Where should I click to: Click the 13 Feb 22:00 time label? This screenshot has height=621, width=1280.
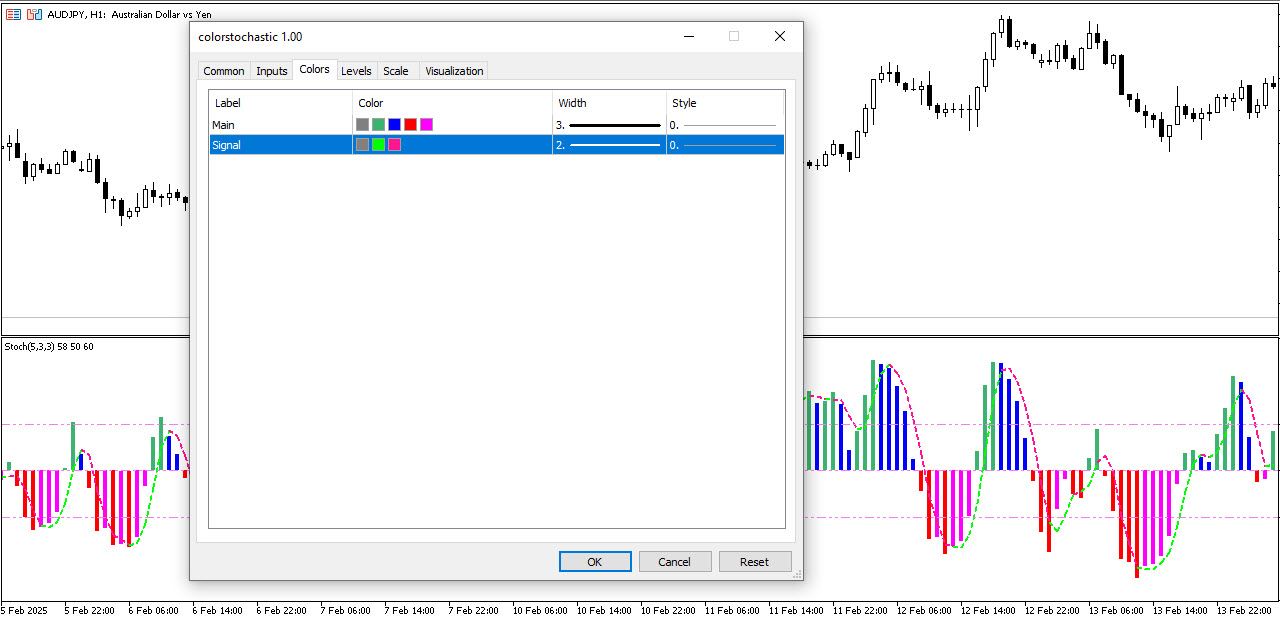coord(1242,610)
